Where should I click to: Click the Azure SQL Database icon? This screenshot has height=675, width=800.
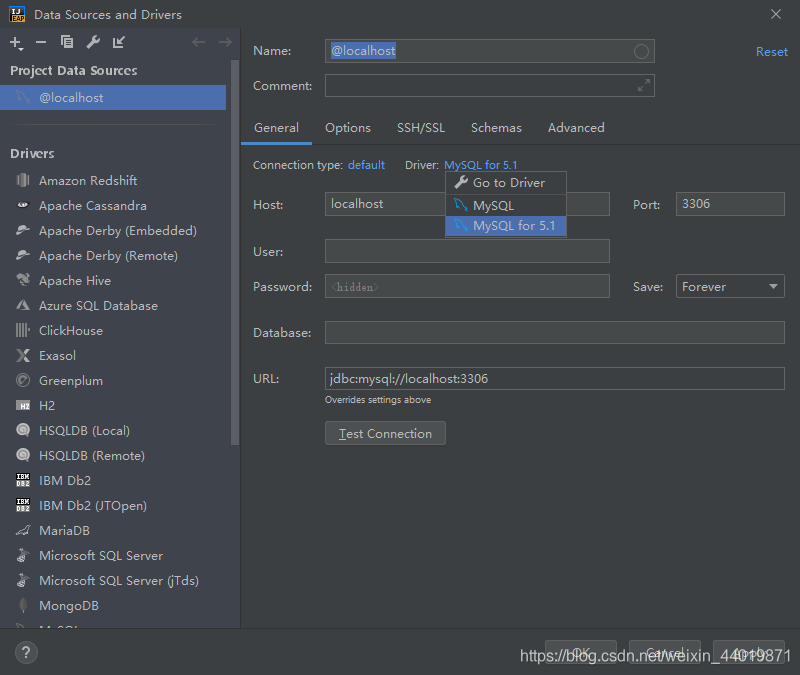[x=23, y=305]
